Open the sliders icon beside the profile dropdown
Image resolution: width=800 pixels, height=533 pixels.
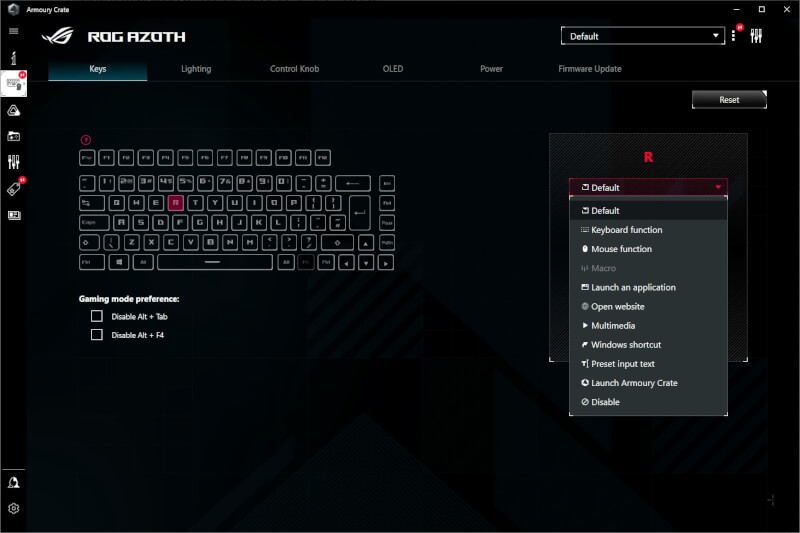pyautogui.click(x=756, y=36)
